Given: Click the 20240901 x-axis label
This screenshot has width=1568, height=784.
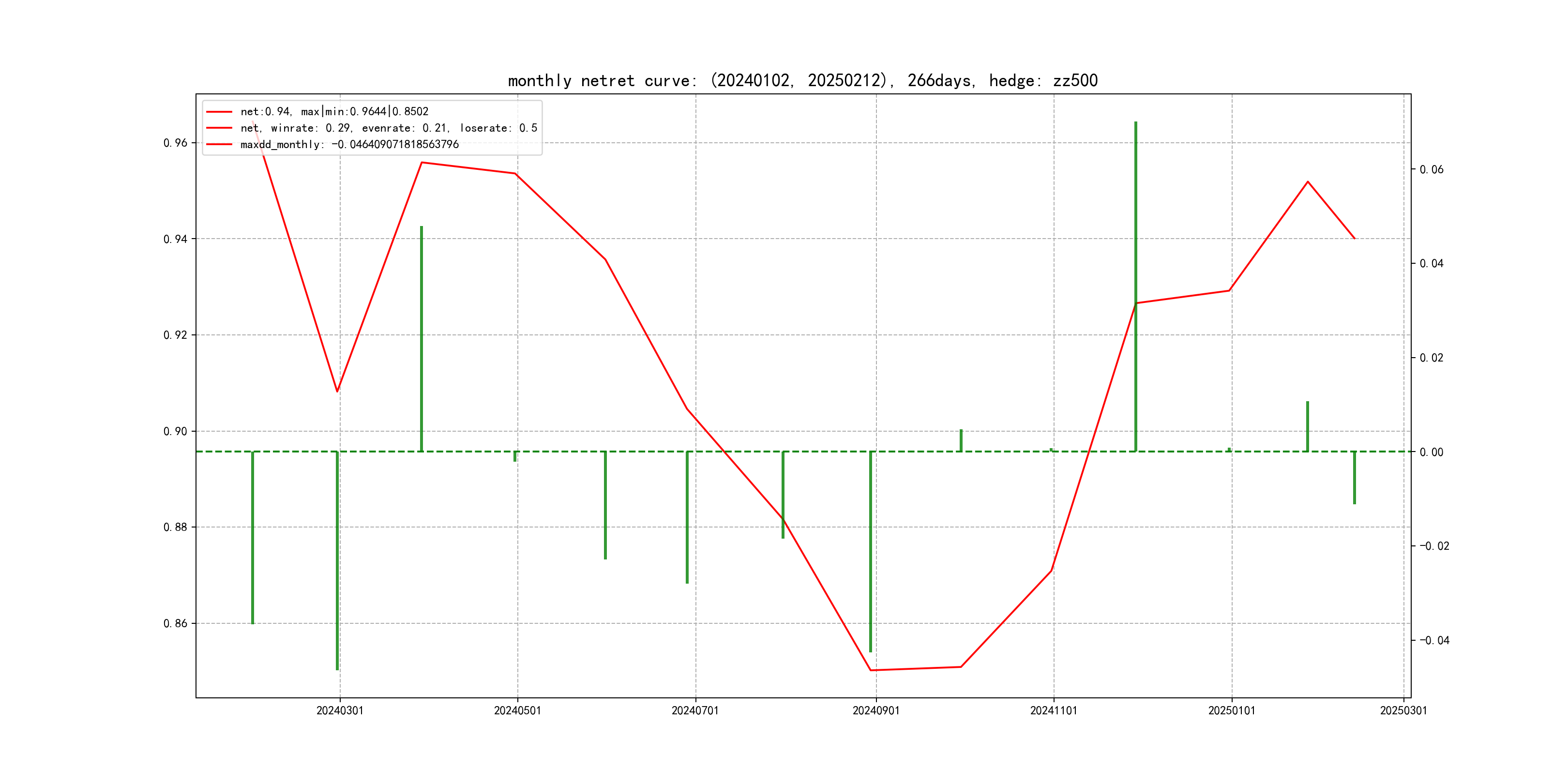Looking at the screenshot, I should click(x=876, y=710).
